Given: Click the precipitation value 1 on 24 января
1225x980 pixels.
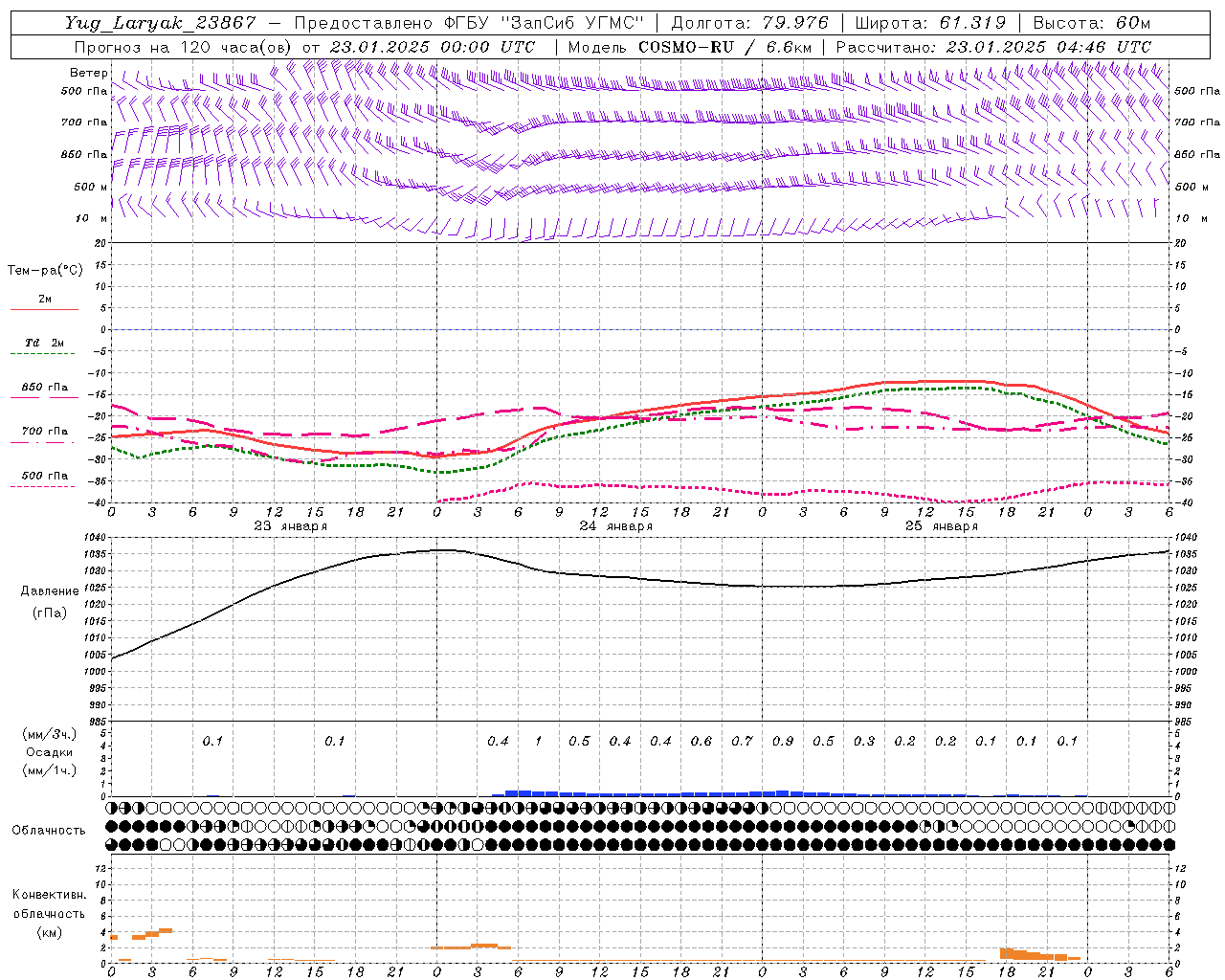Looking at the screenshot, I should click(x=538, y=742).
